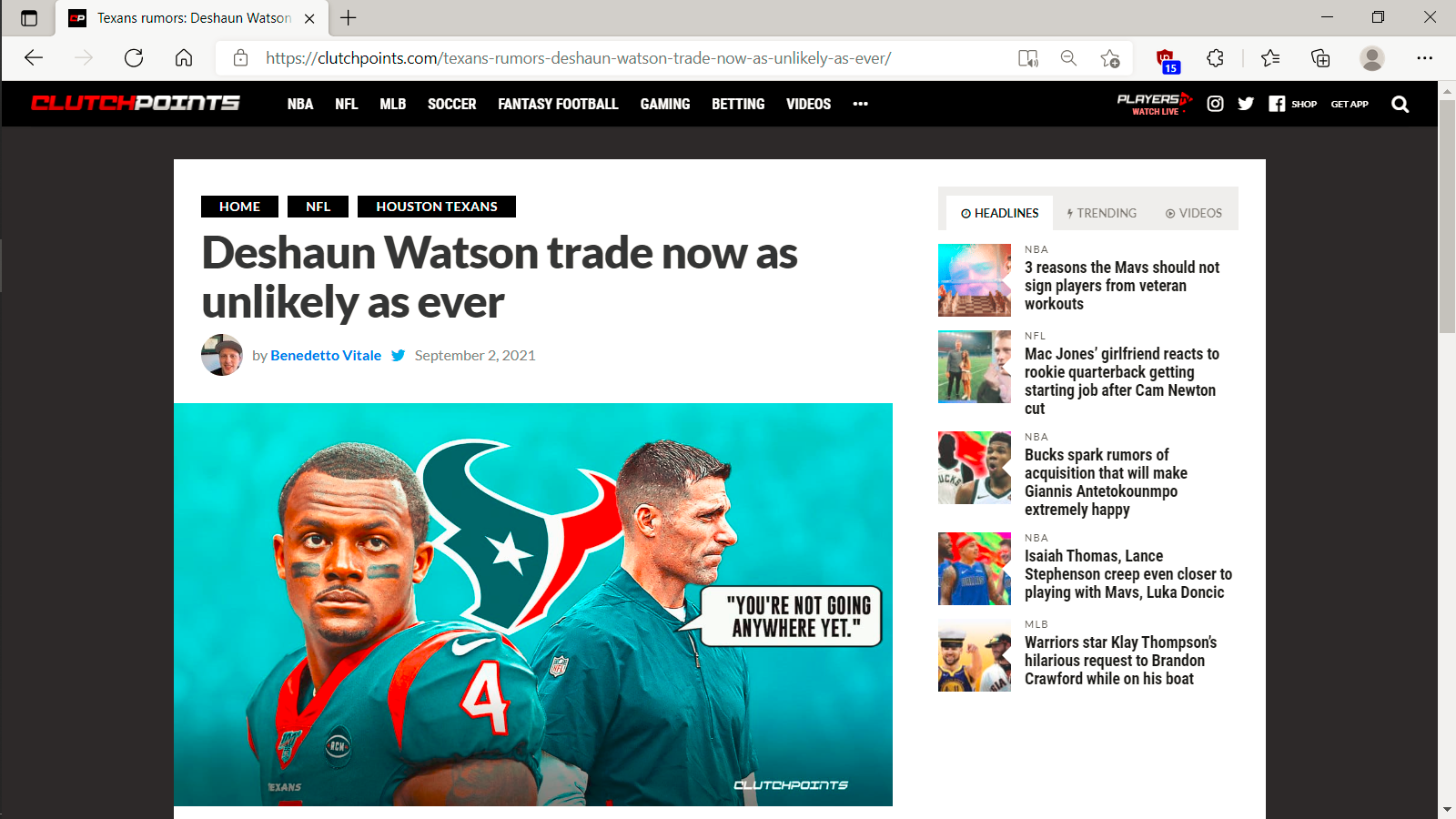Click the Mac Jones article thumbnail
The width and height of the screenshot is (1456, 819).
click(x=975, y=367)
